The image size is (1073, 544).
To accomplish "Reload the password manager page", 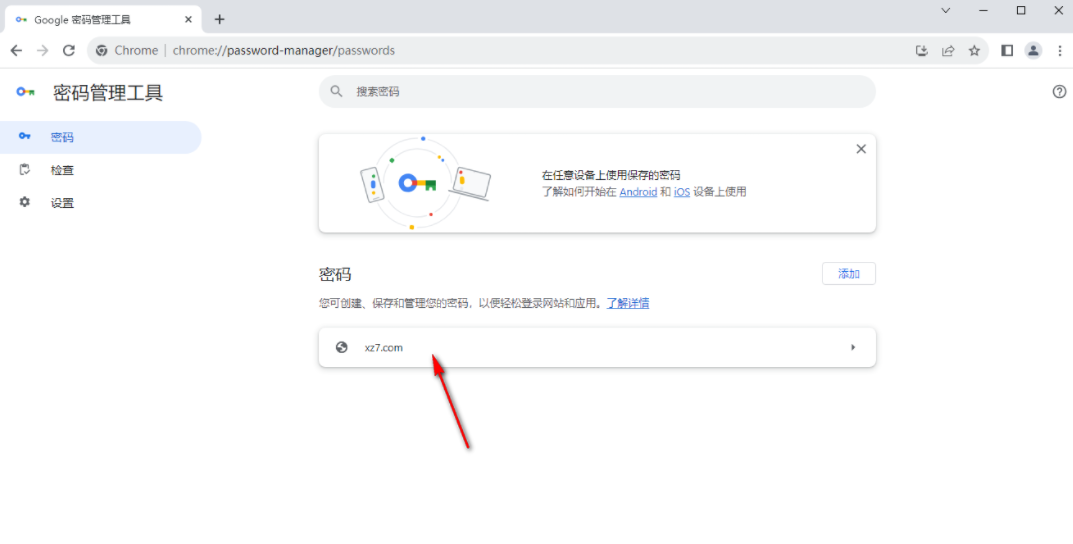I will [68, 51].
